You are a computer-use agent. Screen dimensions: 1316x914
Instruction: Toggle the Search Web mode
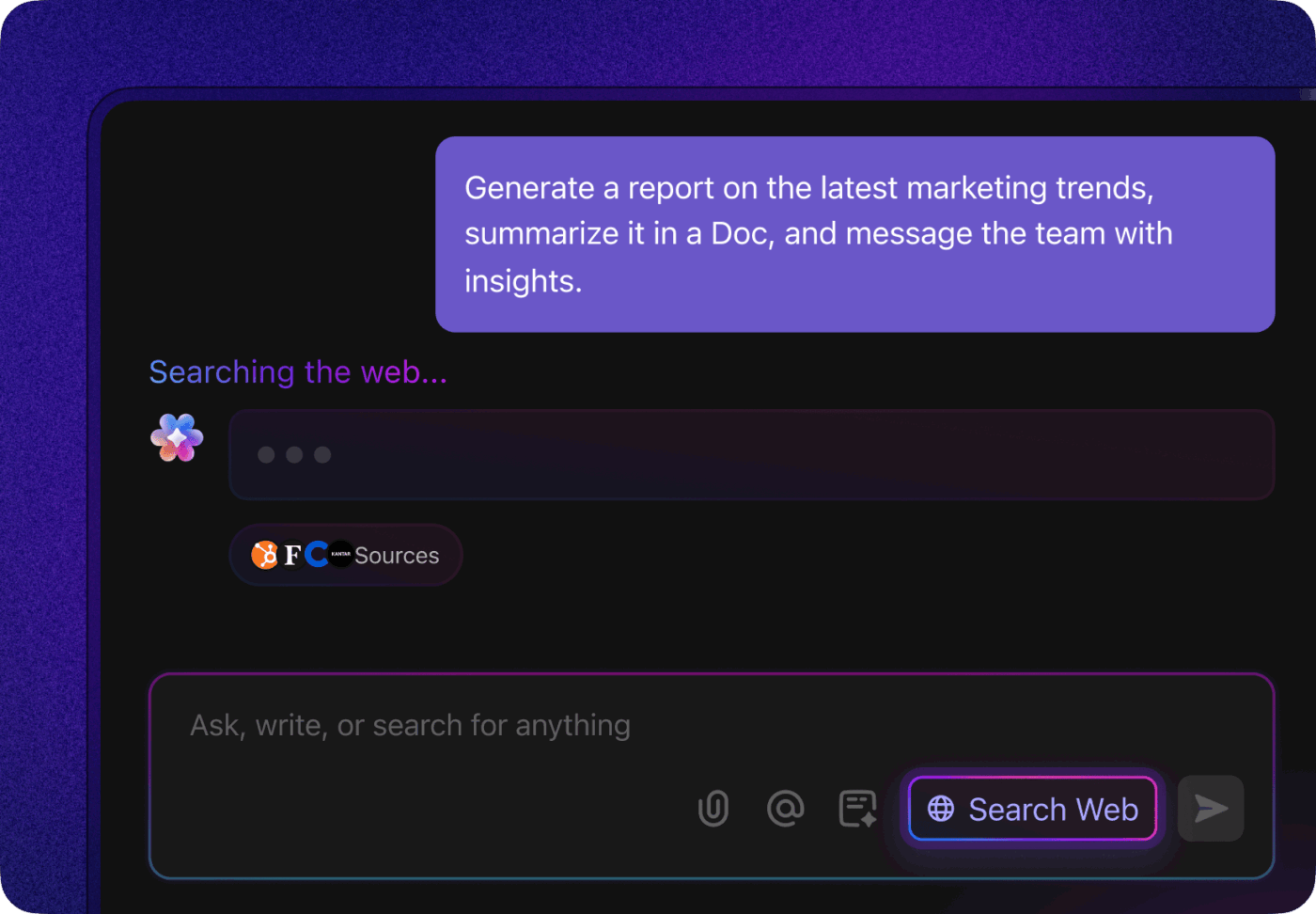[1032, 809]
